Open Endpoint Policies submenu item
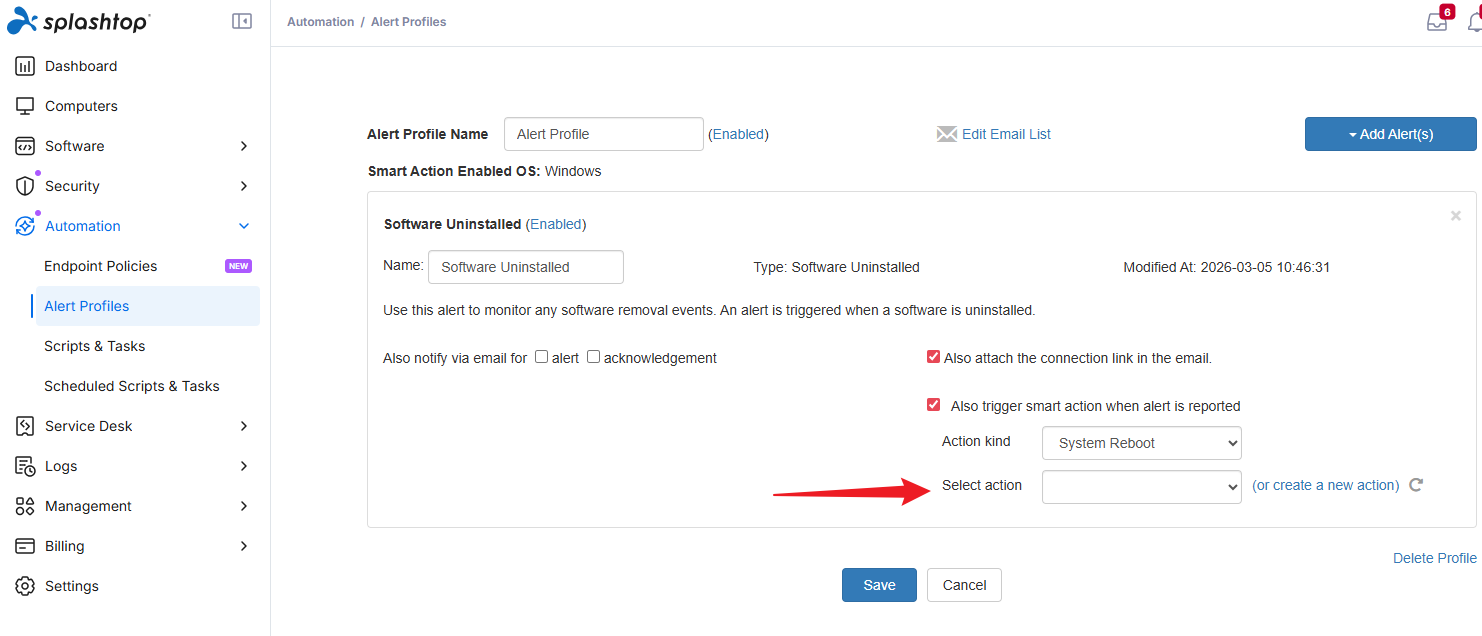This screenshot has width=1482, height=636. (101, 266)
